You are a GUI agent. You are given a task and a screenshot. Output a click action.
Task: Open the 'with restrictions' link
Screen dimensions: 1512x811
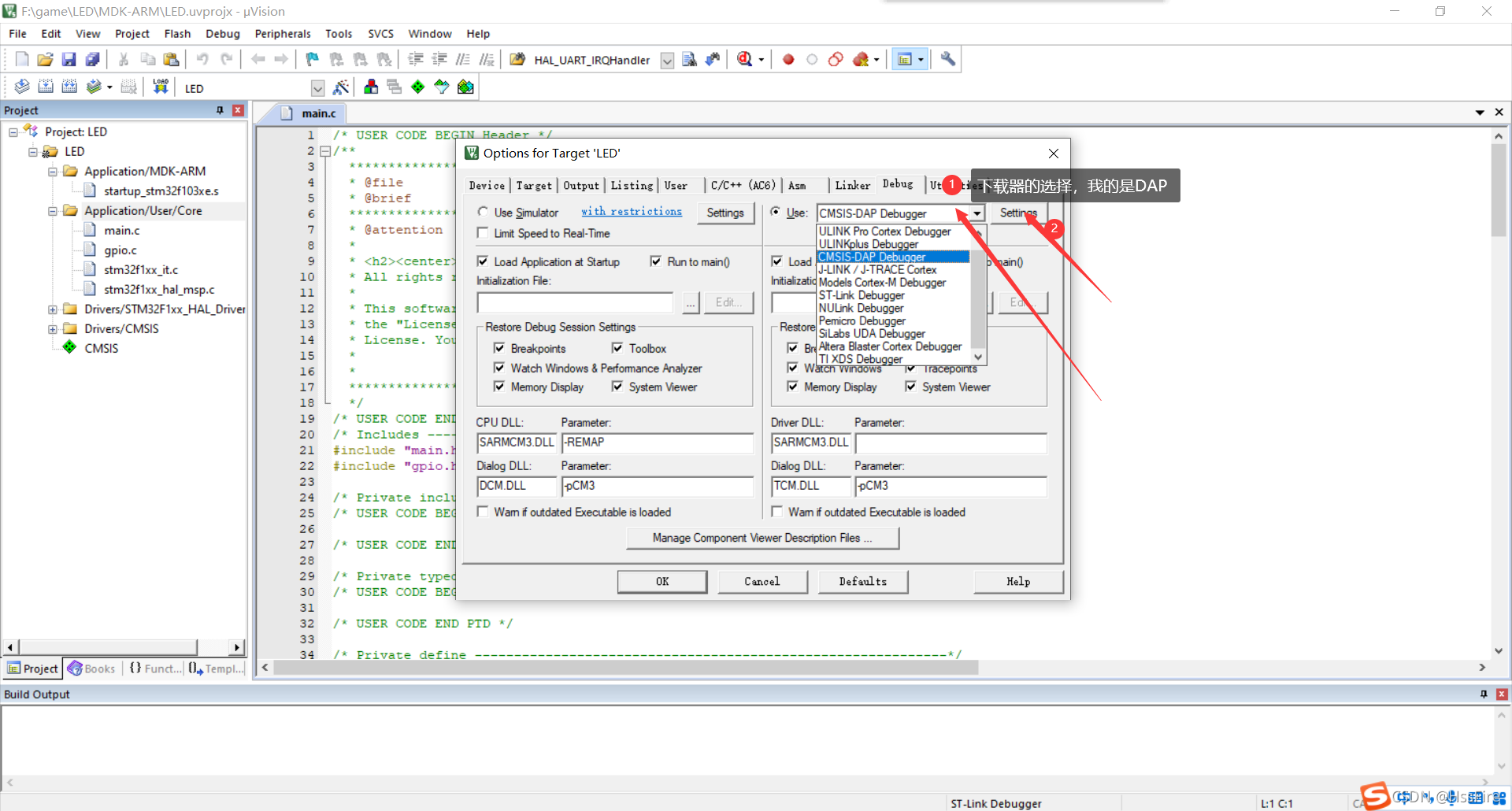(x=632, y=212)
